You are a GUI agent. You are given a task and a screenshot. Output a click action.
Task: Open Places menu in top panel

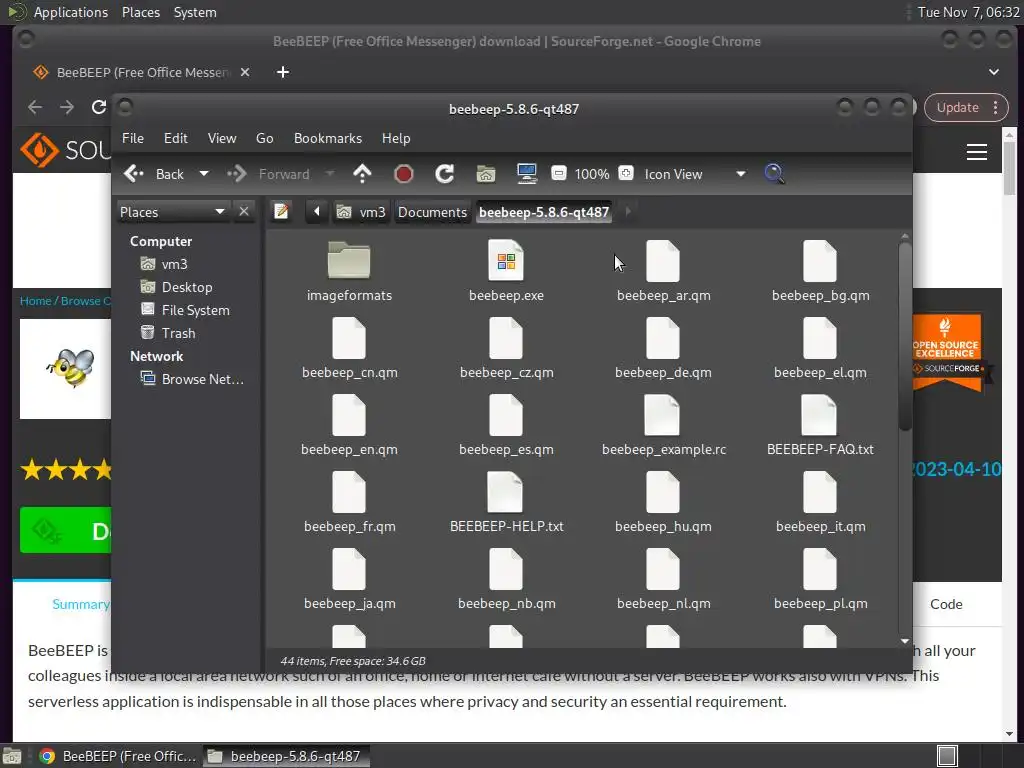[140, 12]
